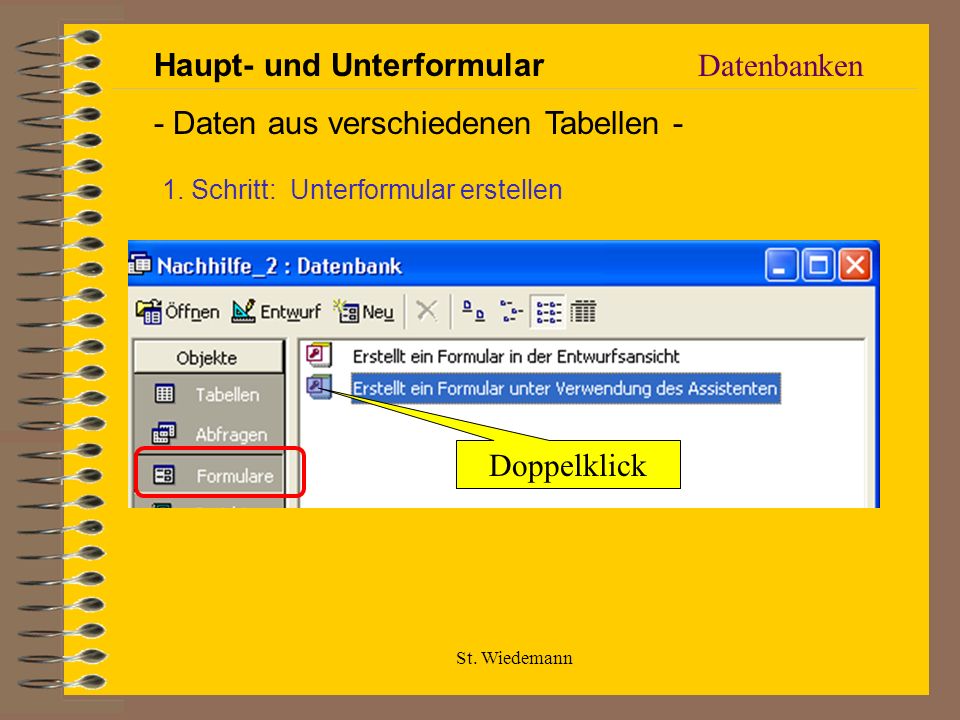Click the grayed-out delete X icon
The width and height of the screenshot is (960, 720).
pos(427,310)
